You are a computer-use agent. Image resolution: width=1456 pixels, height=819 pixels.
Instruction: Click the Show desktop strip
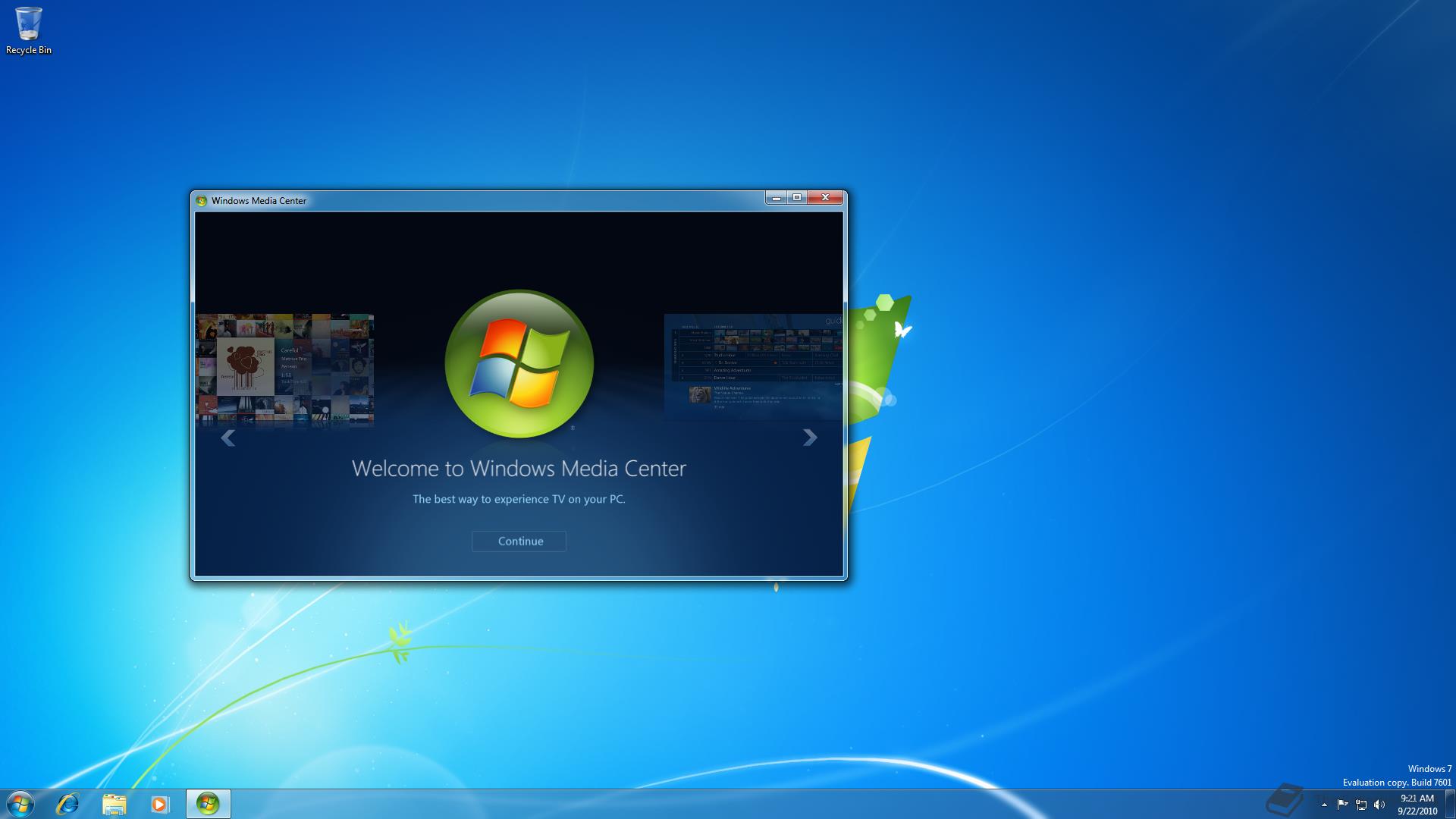tap(1450, 804)
